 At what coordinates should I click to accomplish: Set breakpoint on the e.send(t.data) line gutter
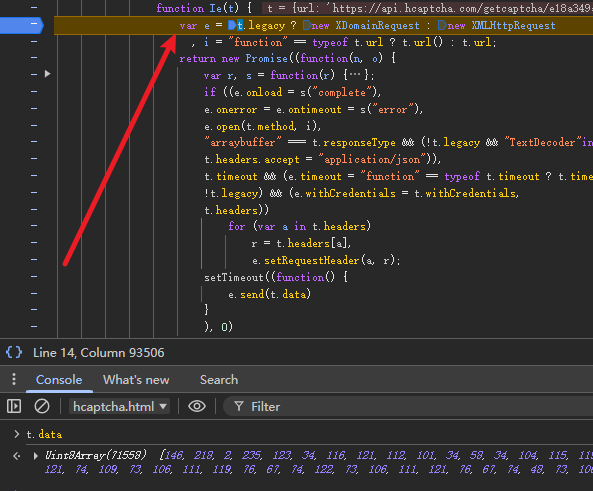click(x=34, y=294)
